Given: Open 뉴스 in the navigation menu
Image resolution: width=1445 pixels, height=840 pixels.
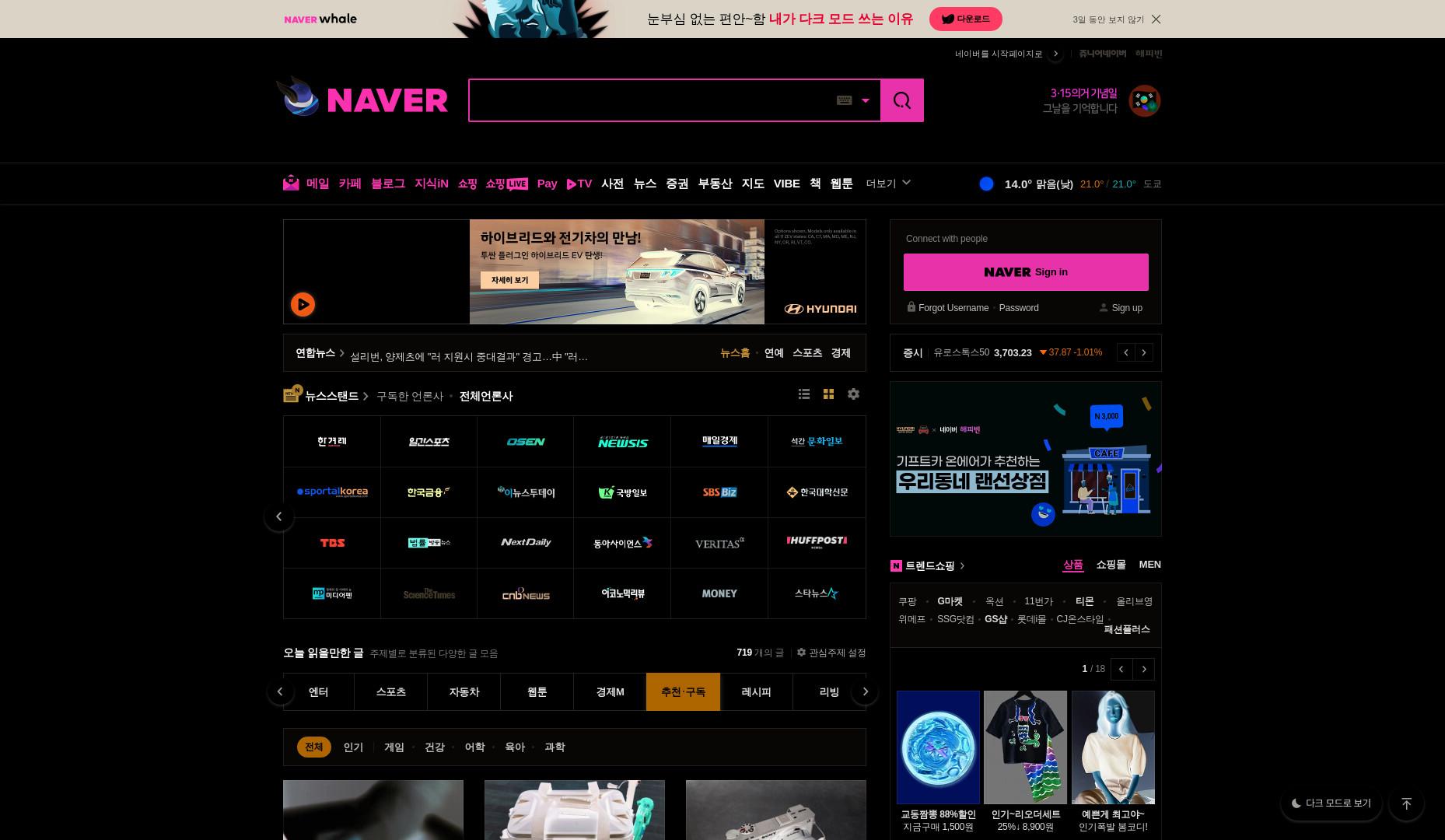Looking at the screenshot, I should click(x=645, y=184).
